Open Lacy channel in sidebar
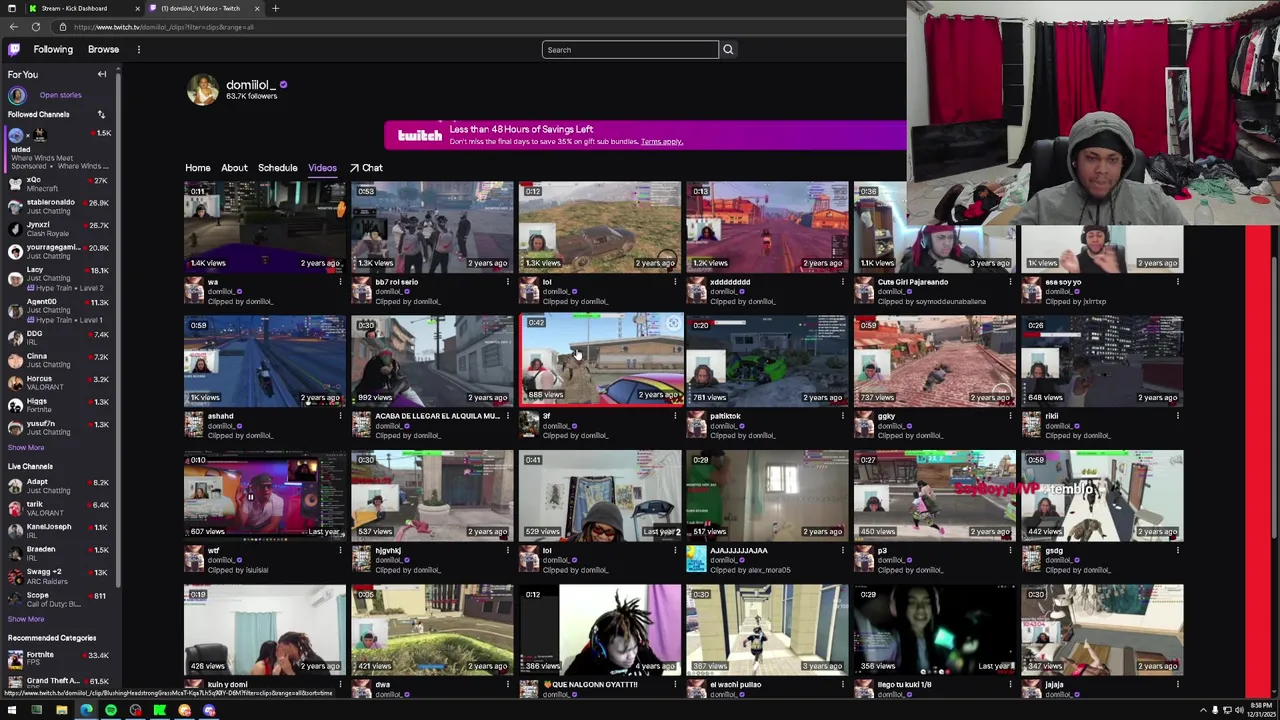The width and height of the screenshot is (1280, 720). tap(58, 278)
